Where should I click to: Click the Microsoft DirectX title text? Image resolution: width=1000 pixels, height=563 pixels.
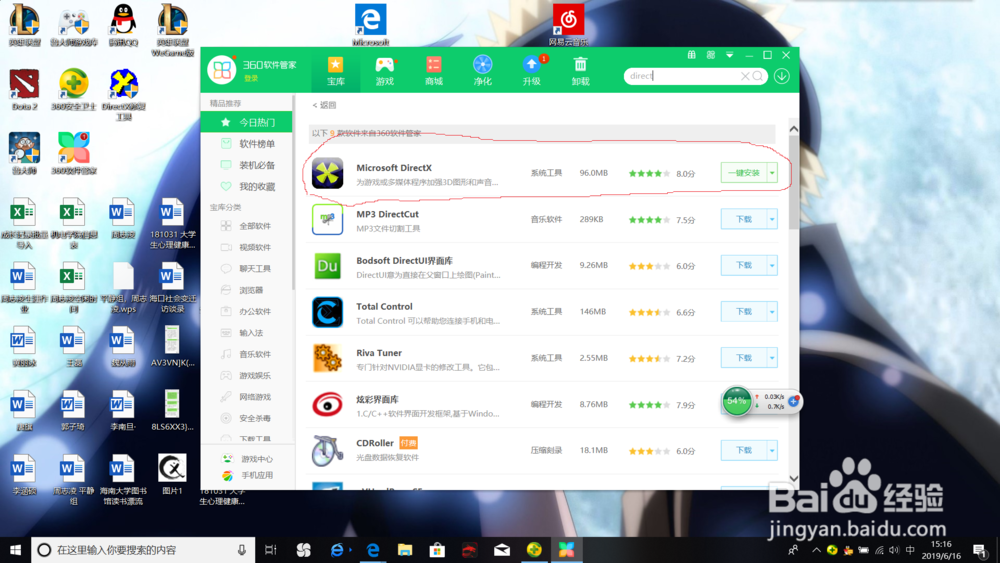click(x=393, y=168)
